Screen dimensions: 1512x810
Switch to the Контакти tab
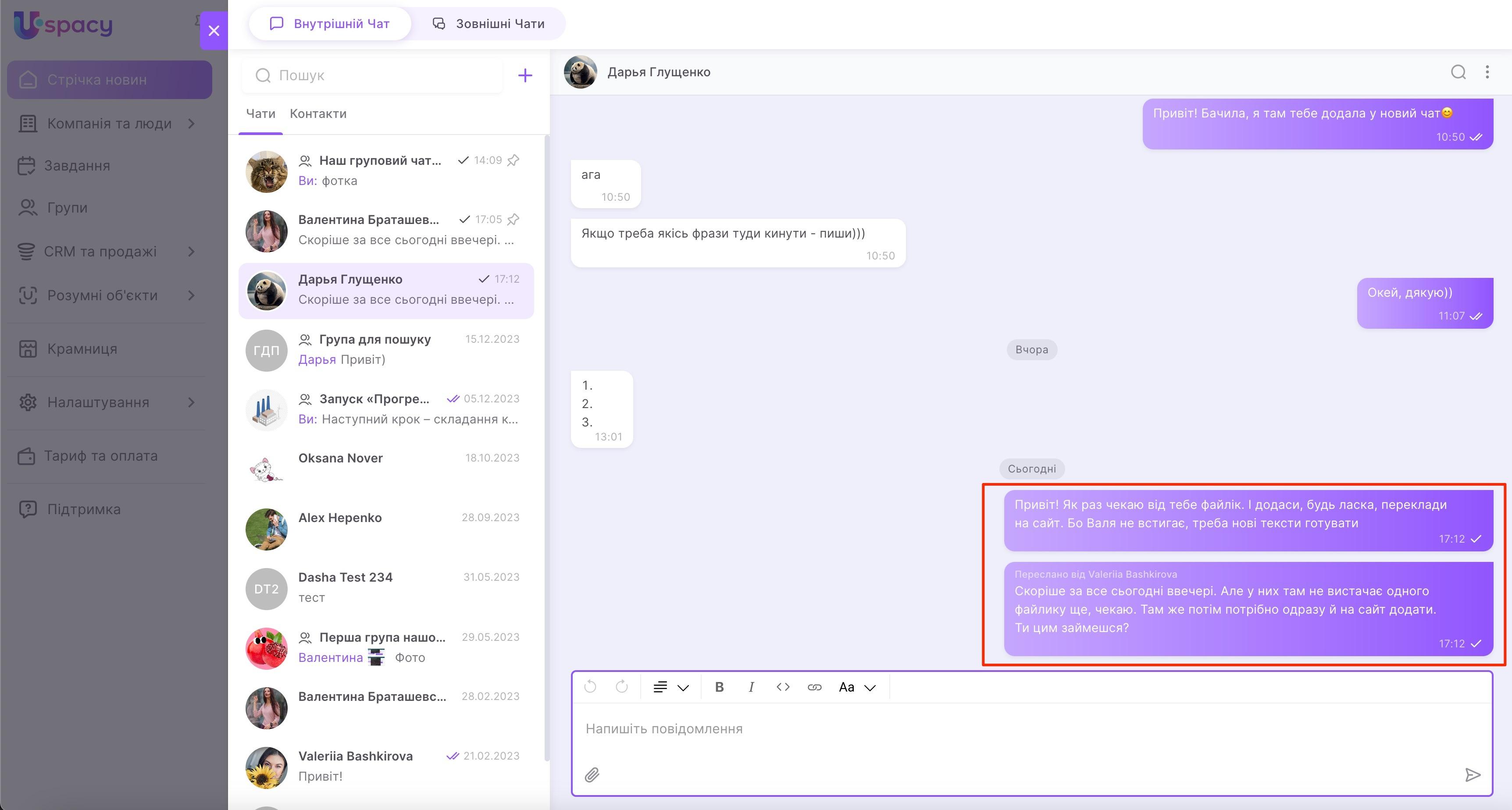(x=317, y=114)
